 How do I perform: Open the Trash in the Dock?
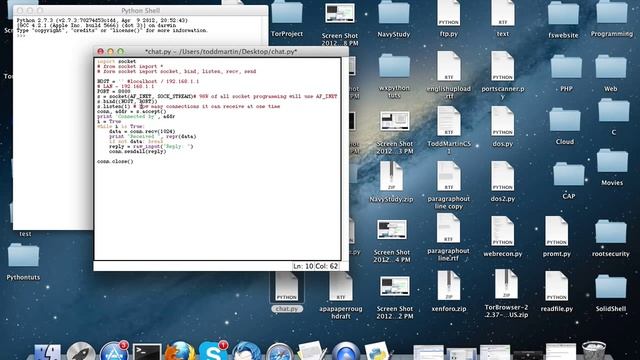pos(593,352)
